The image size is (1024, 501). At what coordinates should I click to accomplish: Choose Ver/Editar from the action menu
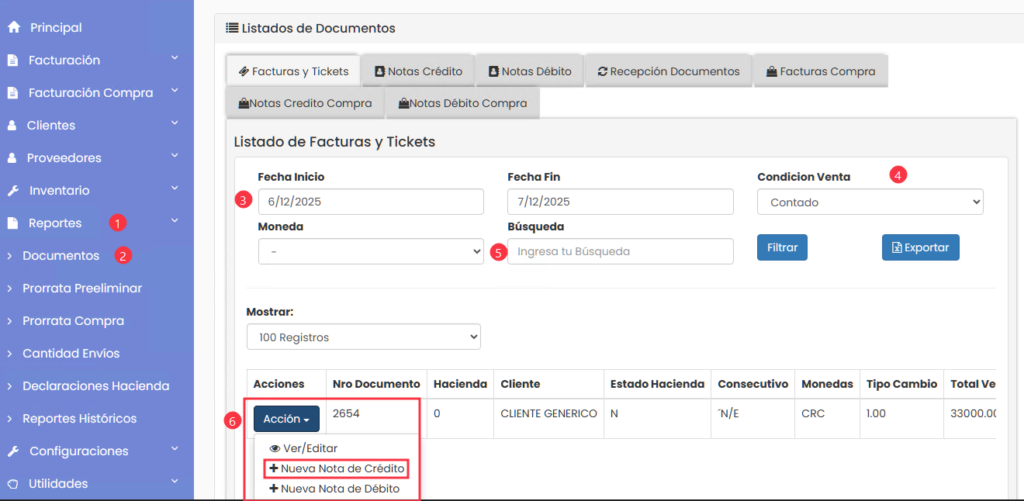click(x=305, y=448)
